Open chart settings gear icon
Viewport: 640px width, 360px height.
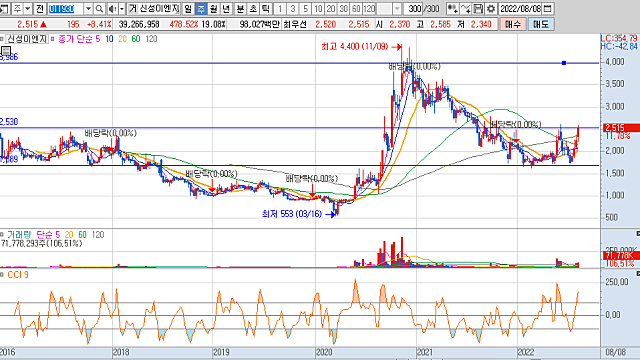point(491,9)
